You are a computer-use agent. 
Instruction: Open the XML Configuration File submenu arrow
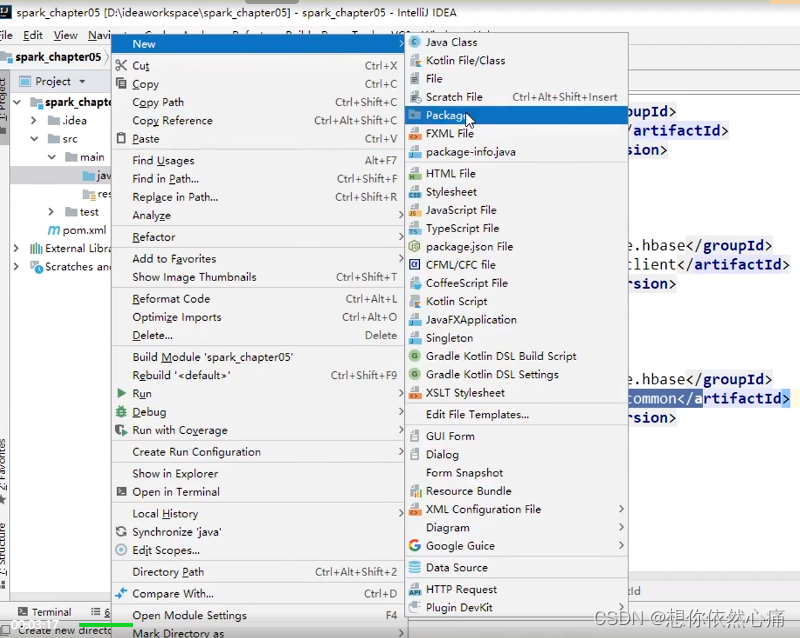(621, 509)
